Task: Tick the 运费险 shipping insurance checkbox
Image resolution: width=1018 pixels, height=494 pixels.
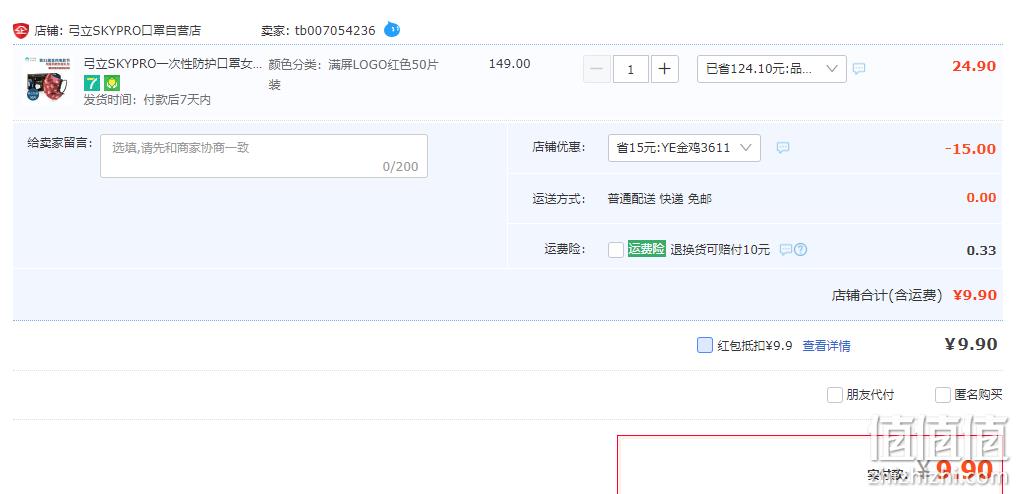Action: coord(616,249)
